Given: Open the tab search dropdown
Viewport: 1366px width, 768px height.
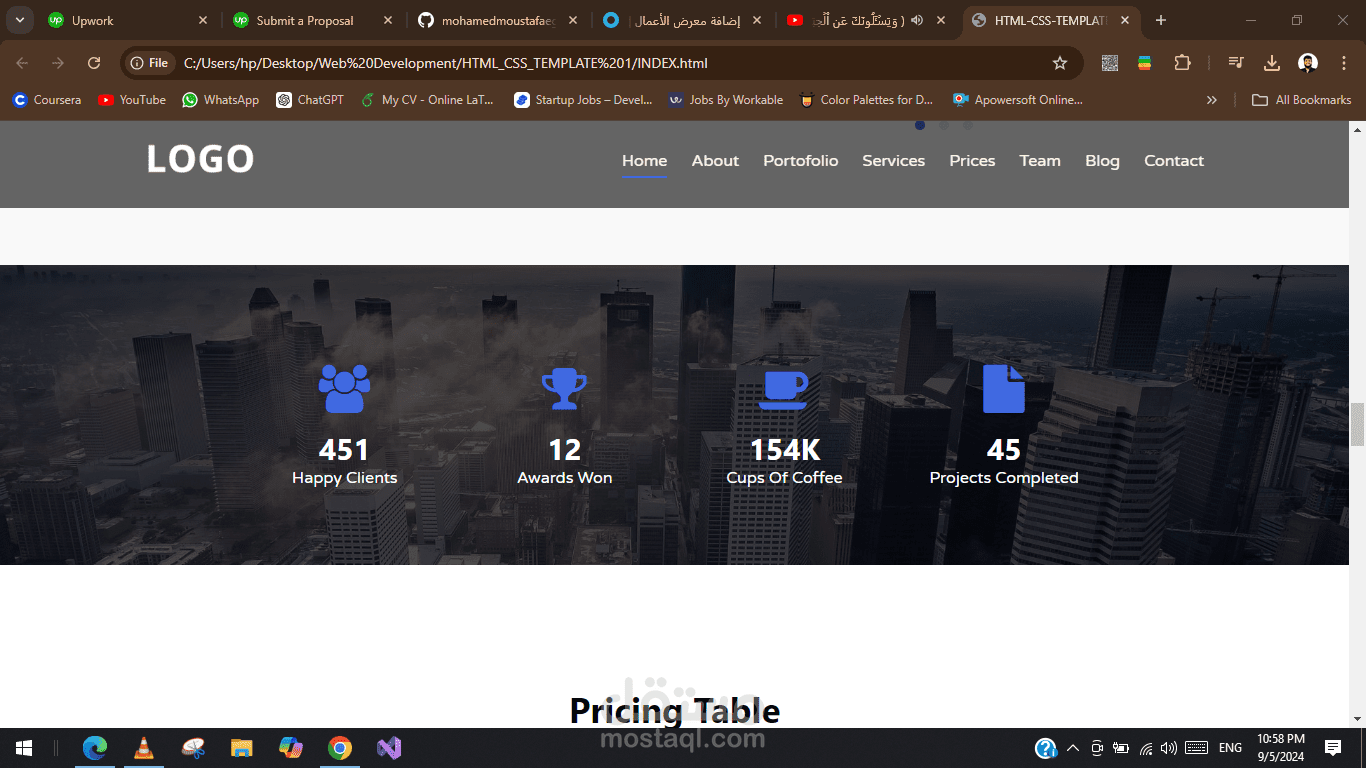Looking at the screenshot, I should pyautogui.click(x=19, y=20).
